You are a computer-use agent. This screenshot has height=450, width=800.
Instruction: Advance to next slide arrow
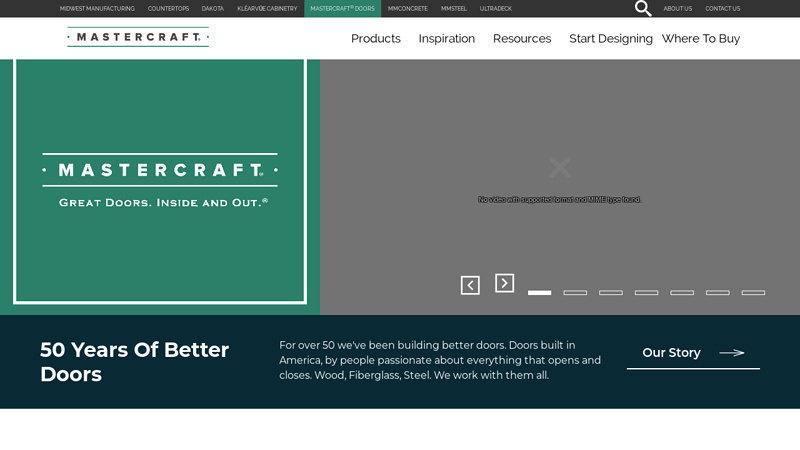504,283
